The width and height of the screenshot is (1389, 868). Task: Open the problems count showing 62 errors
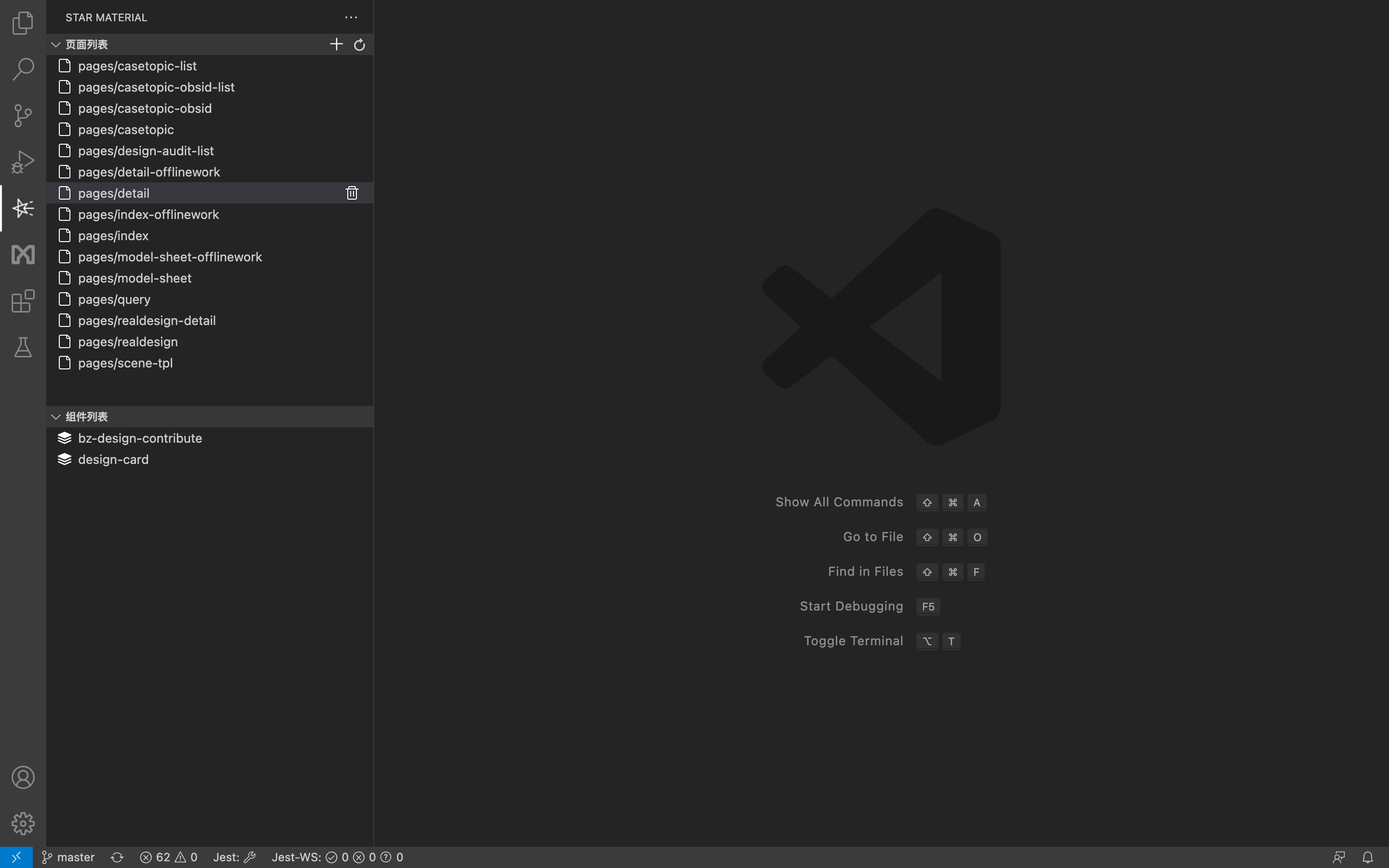pyautogui.click(x=169, y=857)
